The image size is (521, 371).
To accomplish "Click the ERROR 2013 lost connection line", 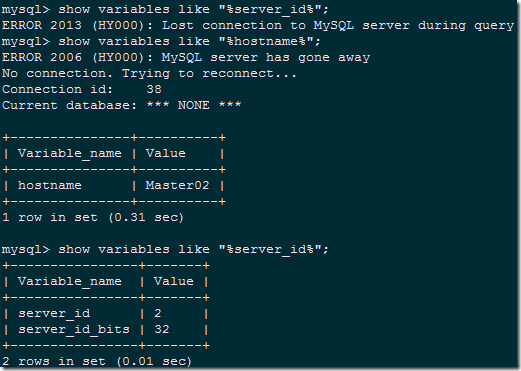I will pos(258,26).
